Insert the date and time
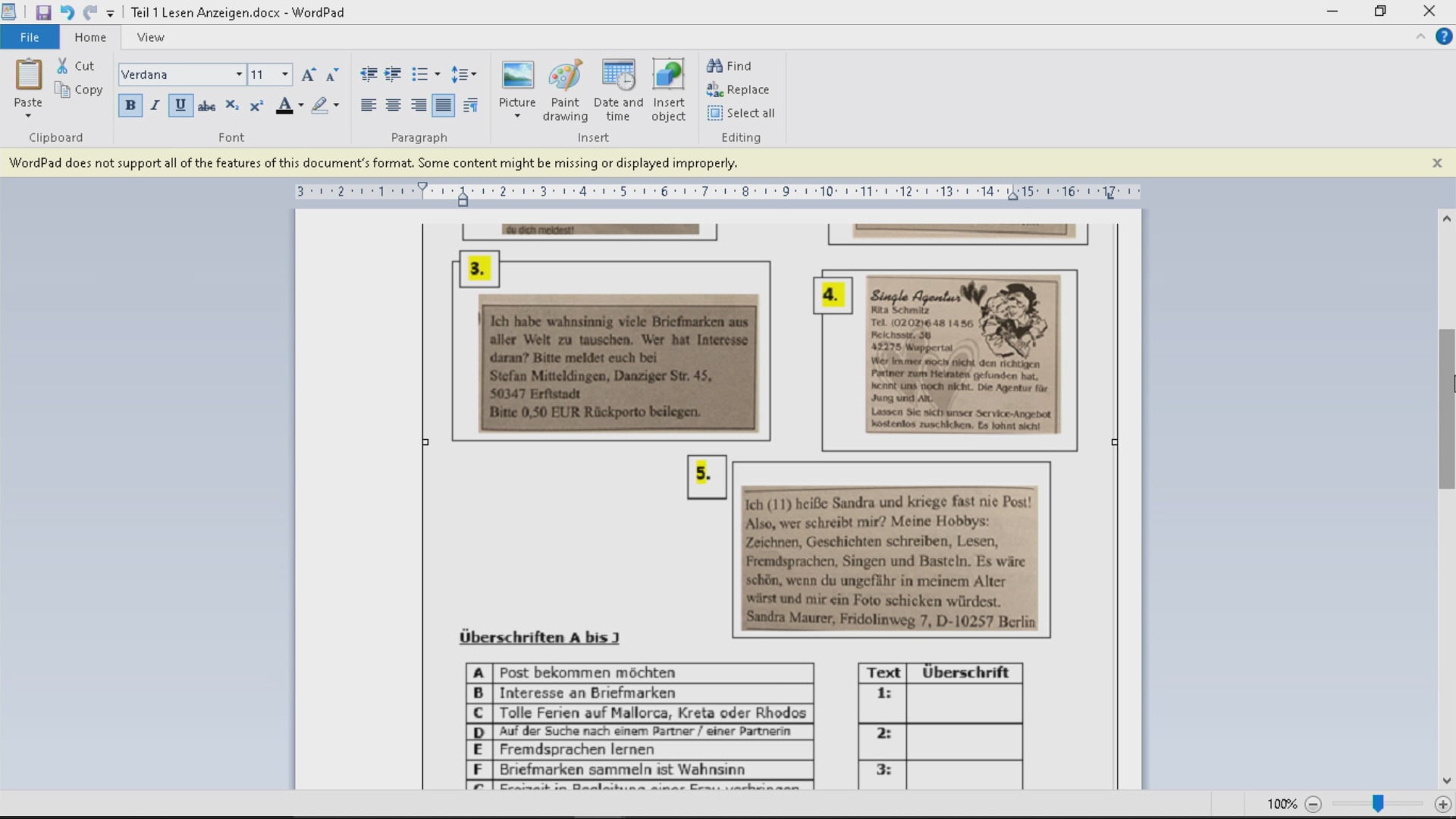 [x=618, y=89]
